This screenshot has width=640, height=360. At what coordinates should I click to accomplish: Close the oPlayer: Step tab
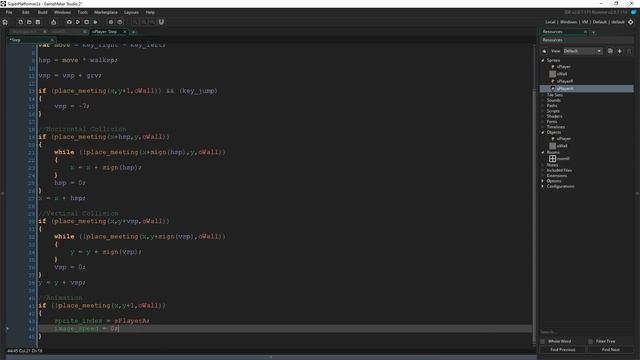click(124, 31)
